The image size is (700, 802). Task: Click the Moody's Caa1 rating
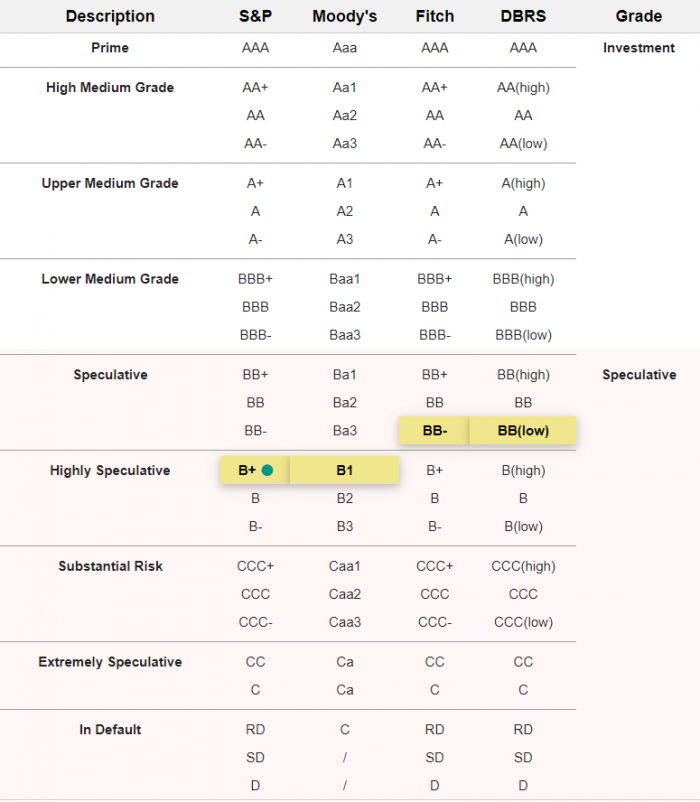click(x=345, y=566)
